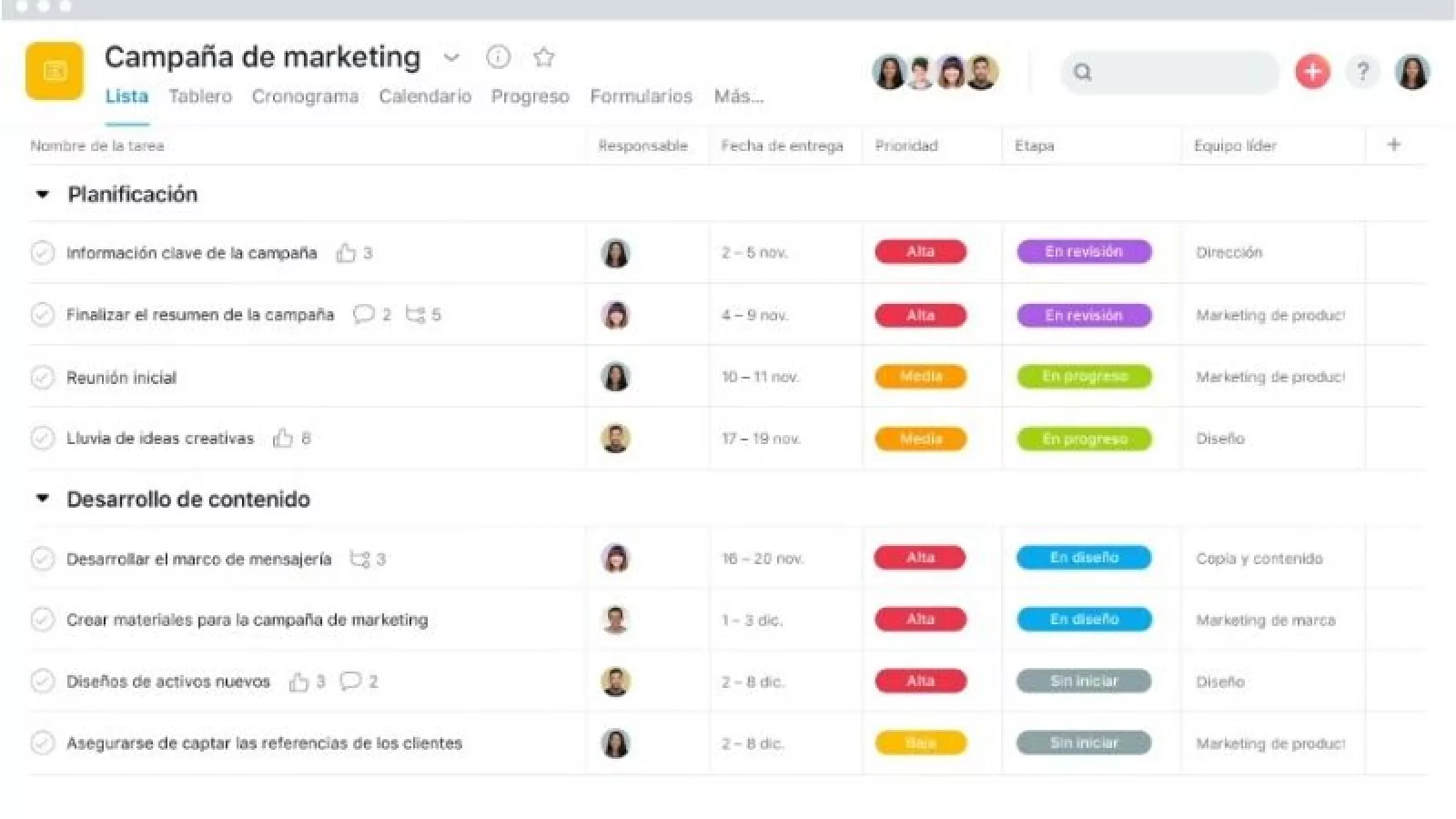
Task: Click the red plus quick-add button
Action: (1311, 72)
